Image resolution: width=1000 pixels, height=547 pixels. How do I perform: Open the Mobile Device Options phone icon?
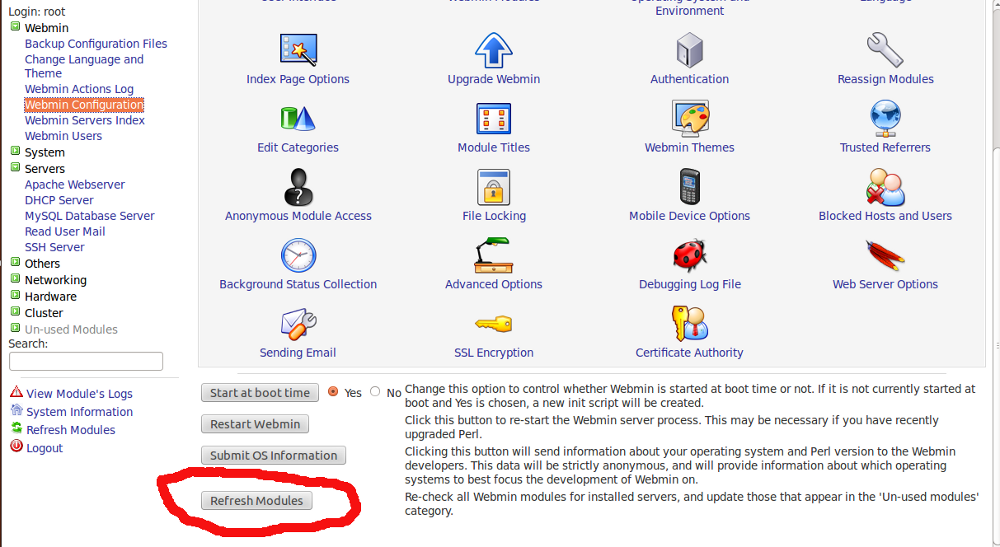(x=689, y=187)
